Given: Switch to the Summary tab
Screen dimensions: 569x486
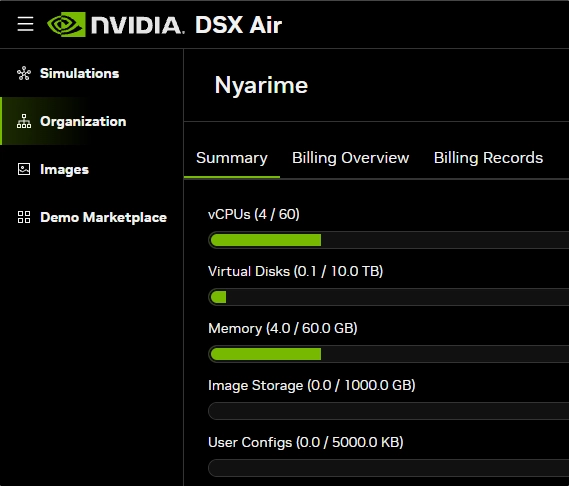Looking at the screenshot, I should (232, 158).
